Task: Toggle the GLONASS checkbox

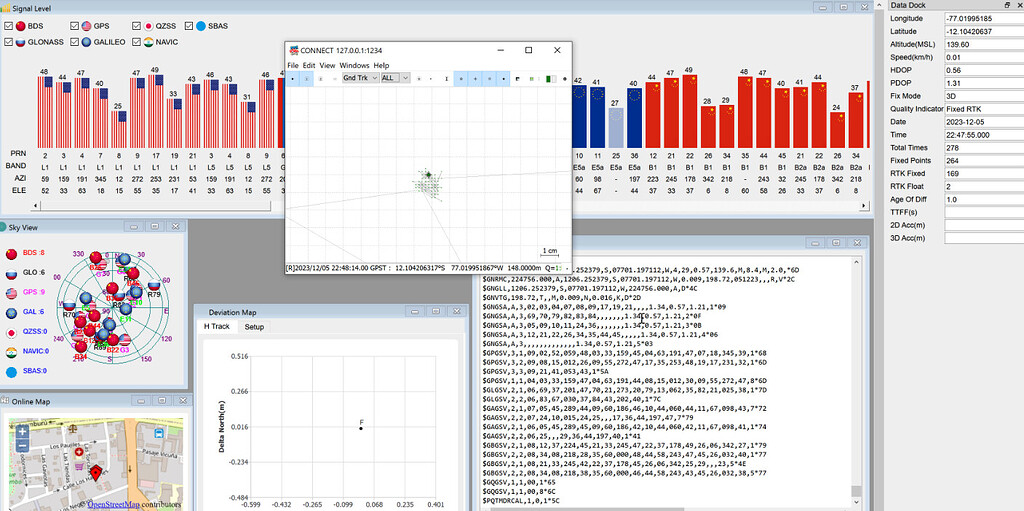Action: point(9,42)
